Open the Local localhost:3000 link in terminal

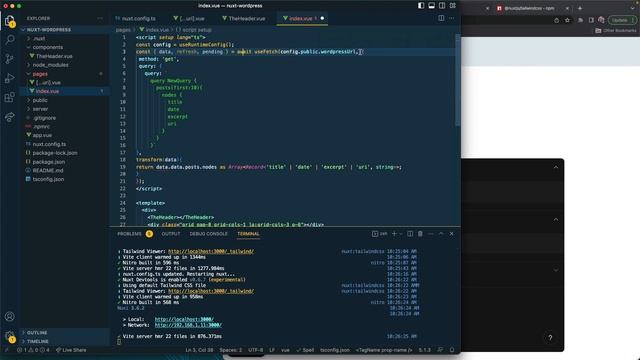(x=184, y=320)
